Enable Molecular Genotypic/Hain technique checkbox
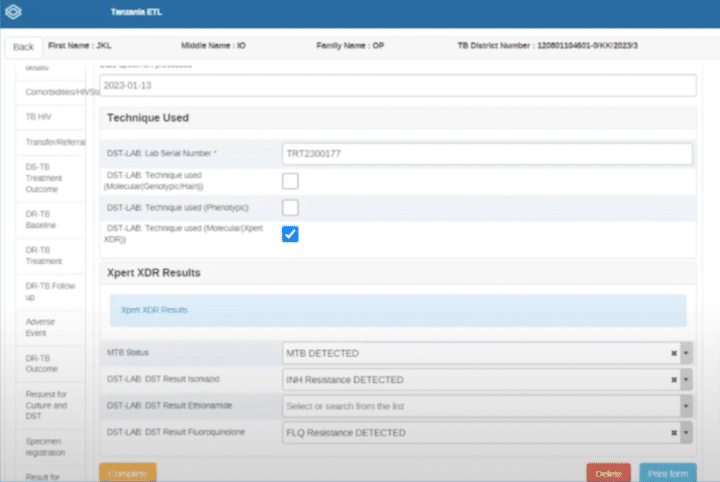Image resolution: width=720 pixels, height=482 pixels. click(290, 181)
